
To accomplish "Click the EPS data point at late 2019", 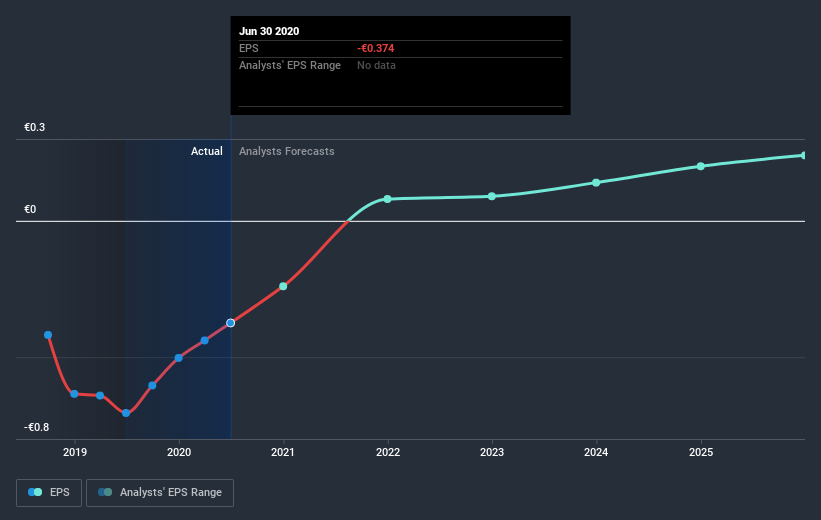I will click(x=152, y=386).
